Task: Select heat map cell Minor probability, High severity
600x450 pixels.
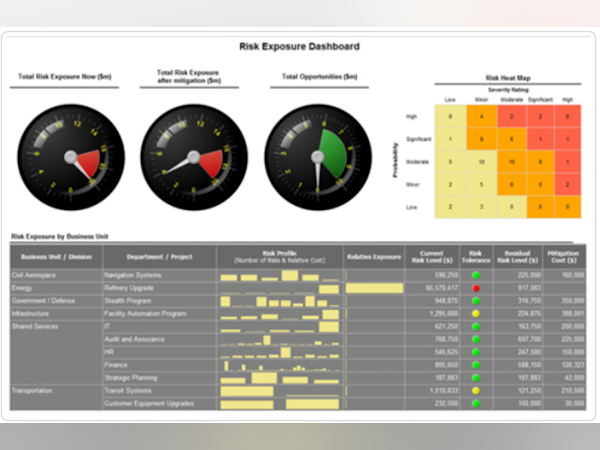Action: 568,184
